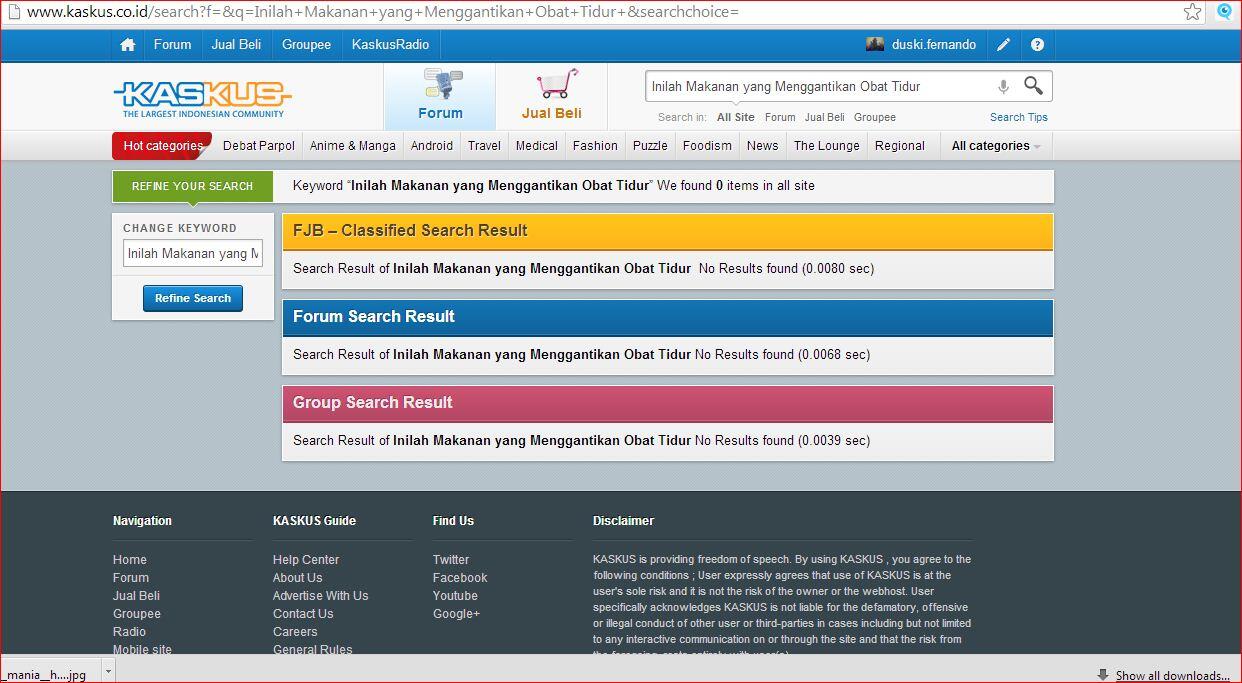Click the pencil edit icon beside the username
The image size is (1242, 683).
(x=1003, y=45)
